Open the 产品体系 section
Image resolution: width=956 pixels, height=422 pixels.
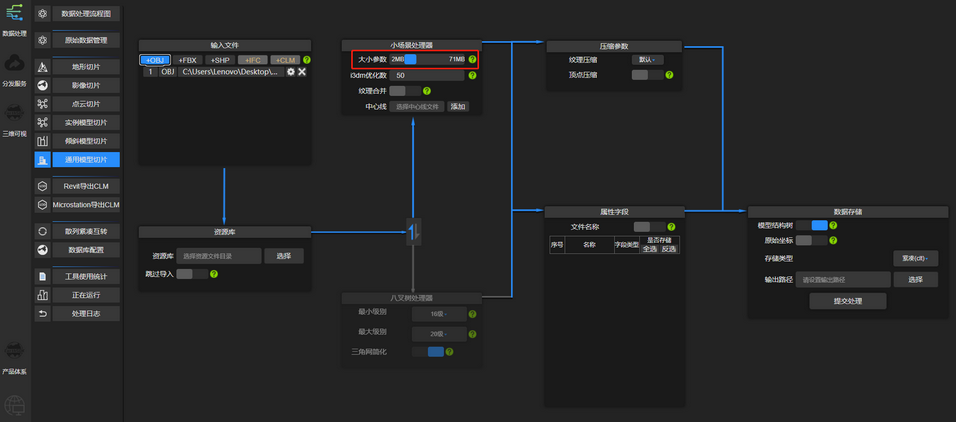tap(14, 357)
